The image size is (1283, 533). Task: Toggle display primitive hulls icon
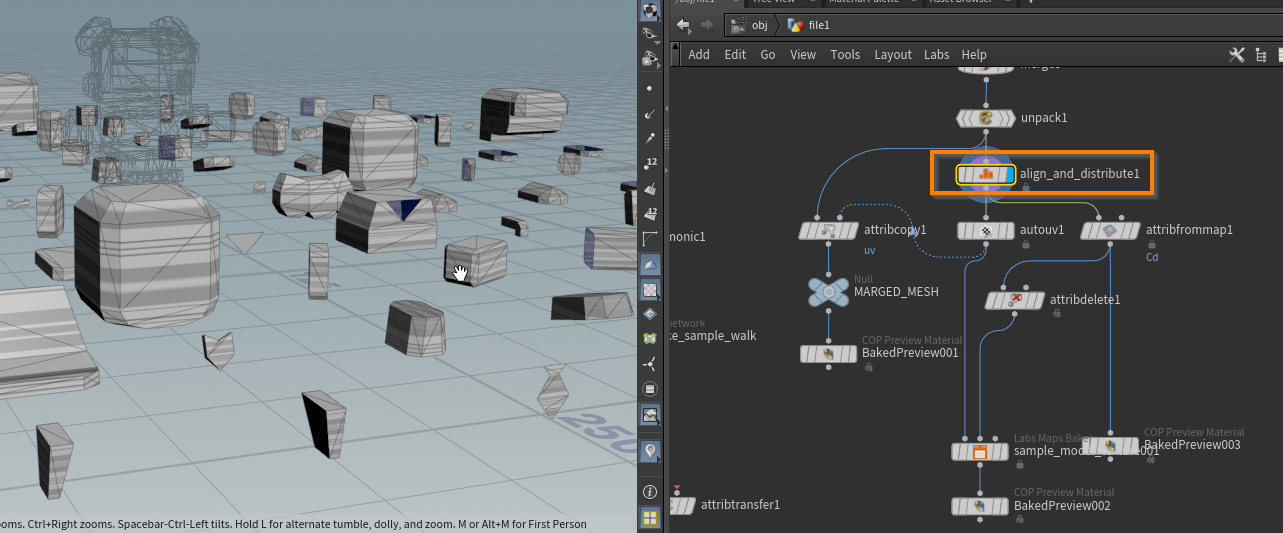[x=650, y=238]
